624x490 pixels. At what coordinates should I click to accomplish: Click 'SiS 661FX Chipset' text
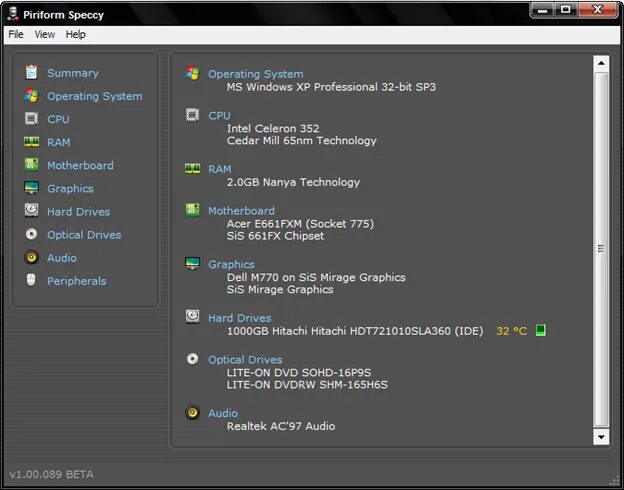point(275,236)
